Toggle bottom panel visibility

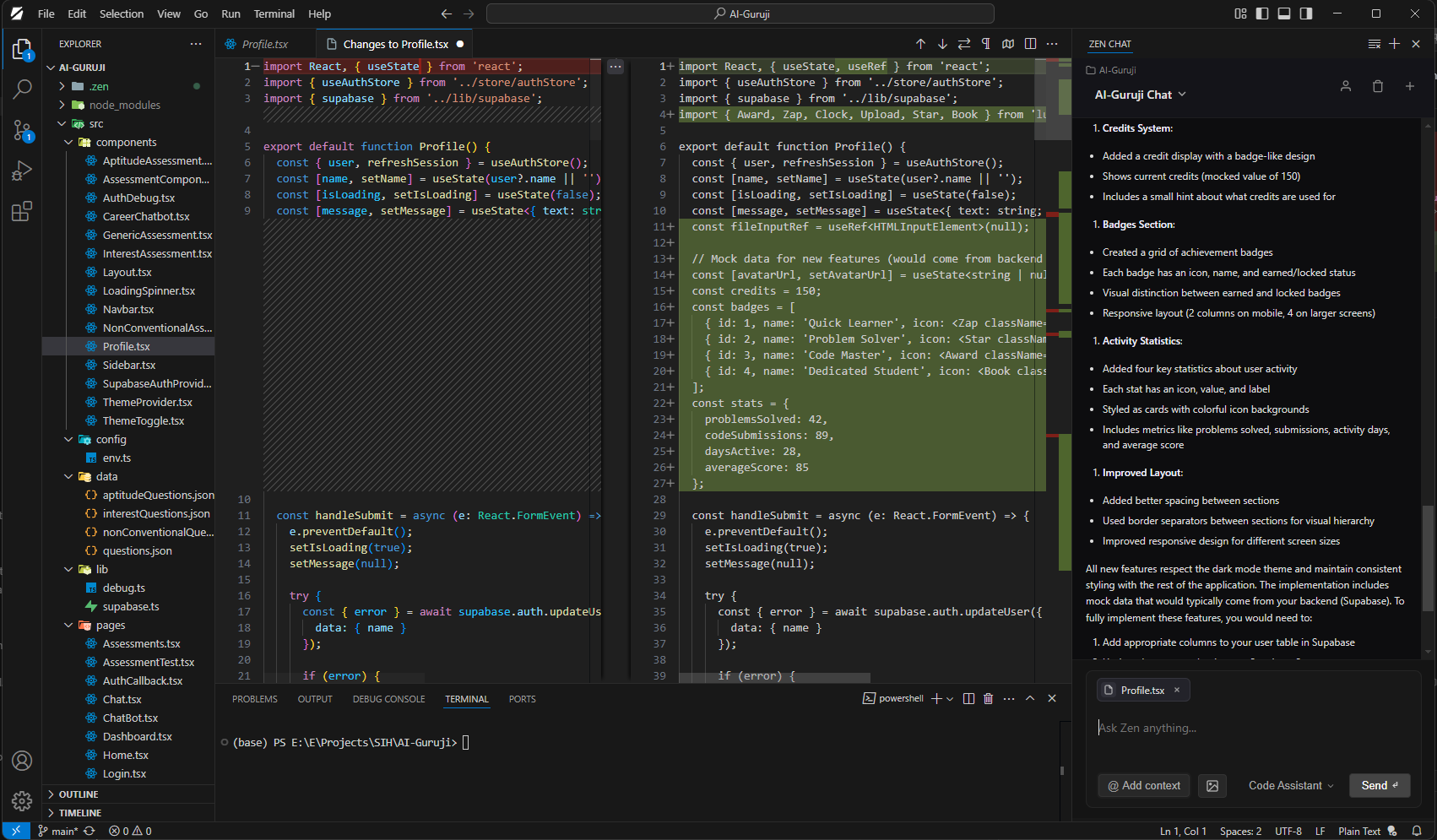pyautogui.click(x=1284, y=14)
